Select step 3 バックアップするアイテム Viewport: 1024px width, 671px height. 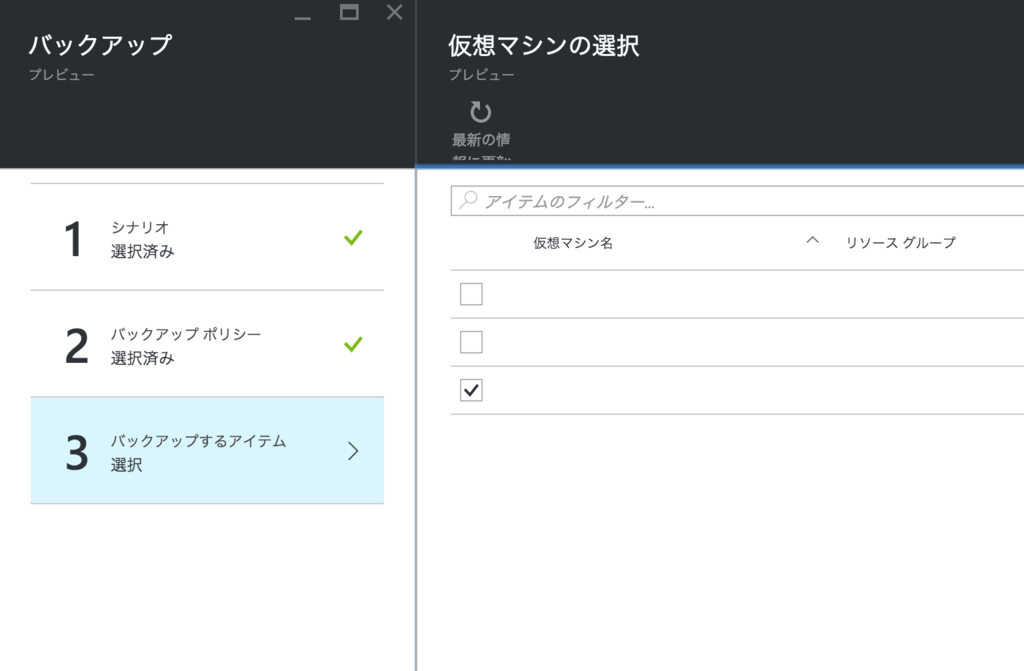tap(207, 450)
